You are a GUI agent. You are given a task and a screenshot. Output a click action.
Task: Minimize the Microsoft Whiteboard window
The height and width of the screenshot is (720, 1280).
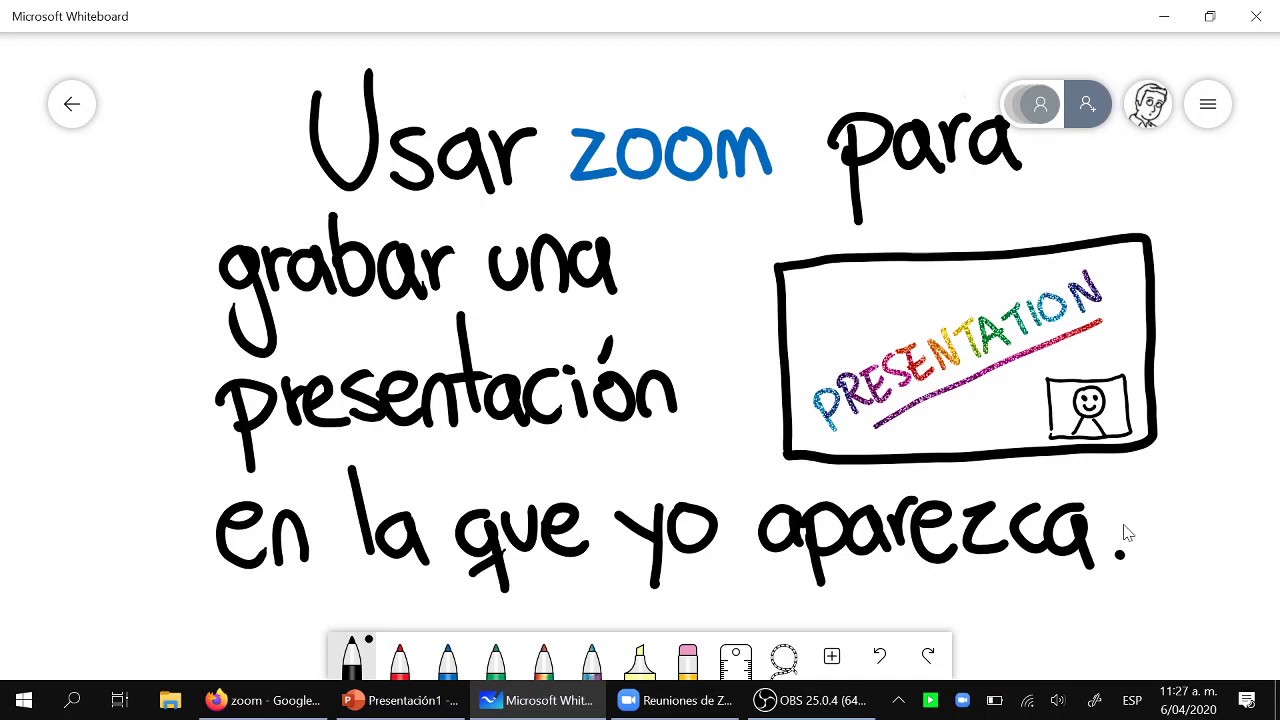click(1164, 16)
